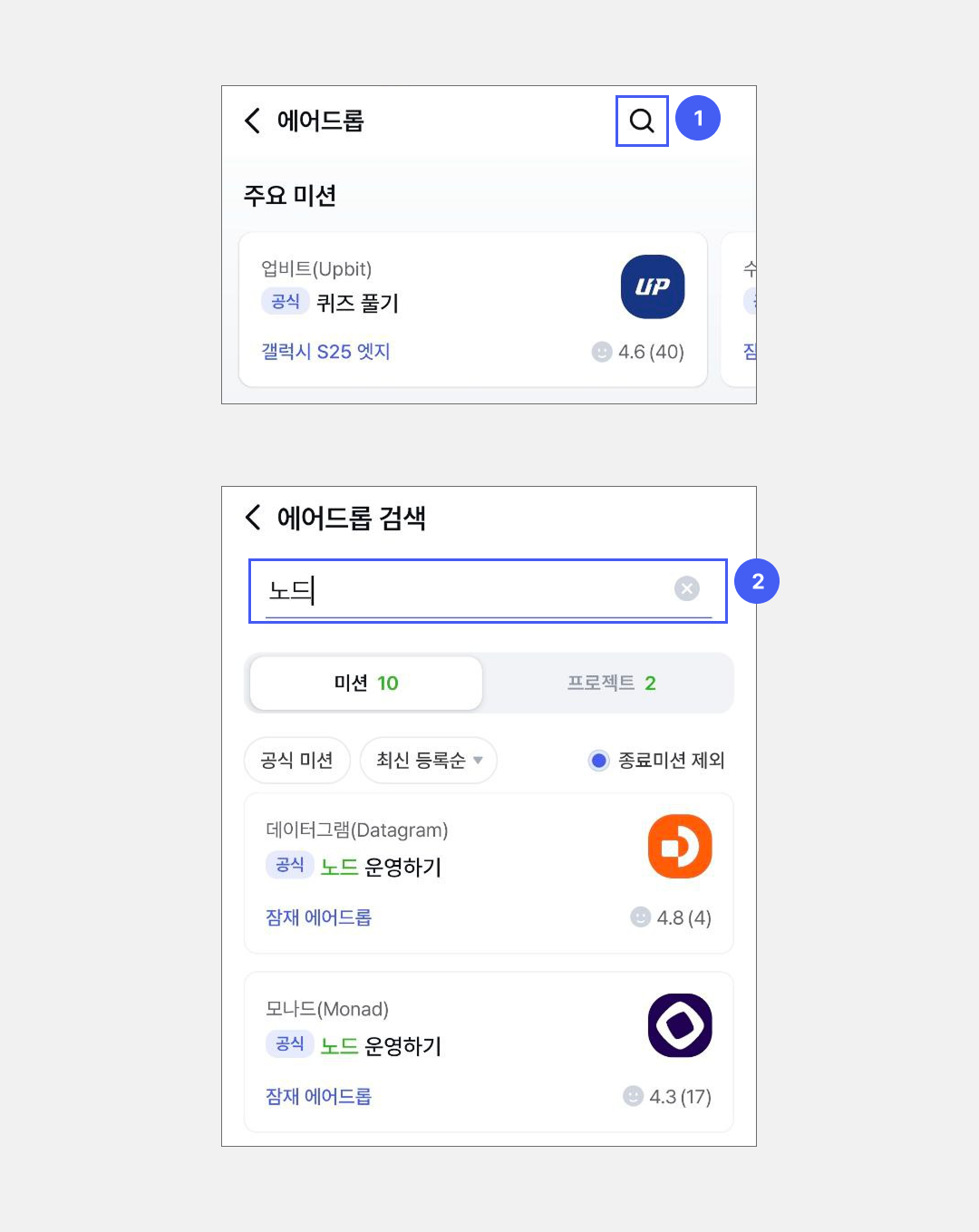
Task: Go back from the 에어드롭 screen
Action: (253, 121)
